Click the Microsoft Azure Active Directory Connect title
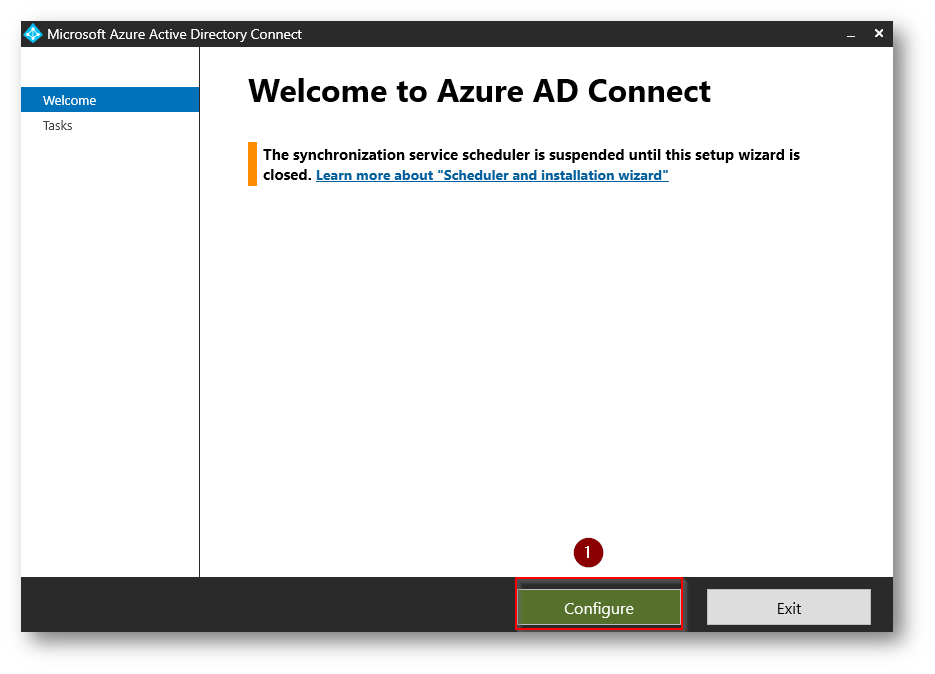The image size is (935, 674). [x=174, y=35]
